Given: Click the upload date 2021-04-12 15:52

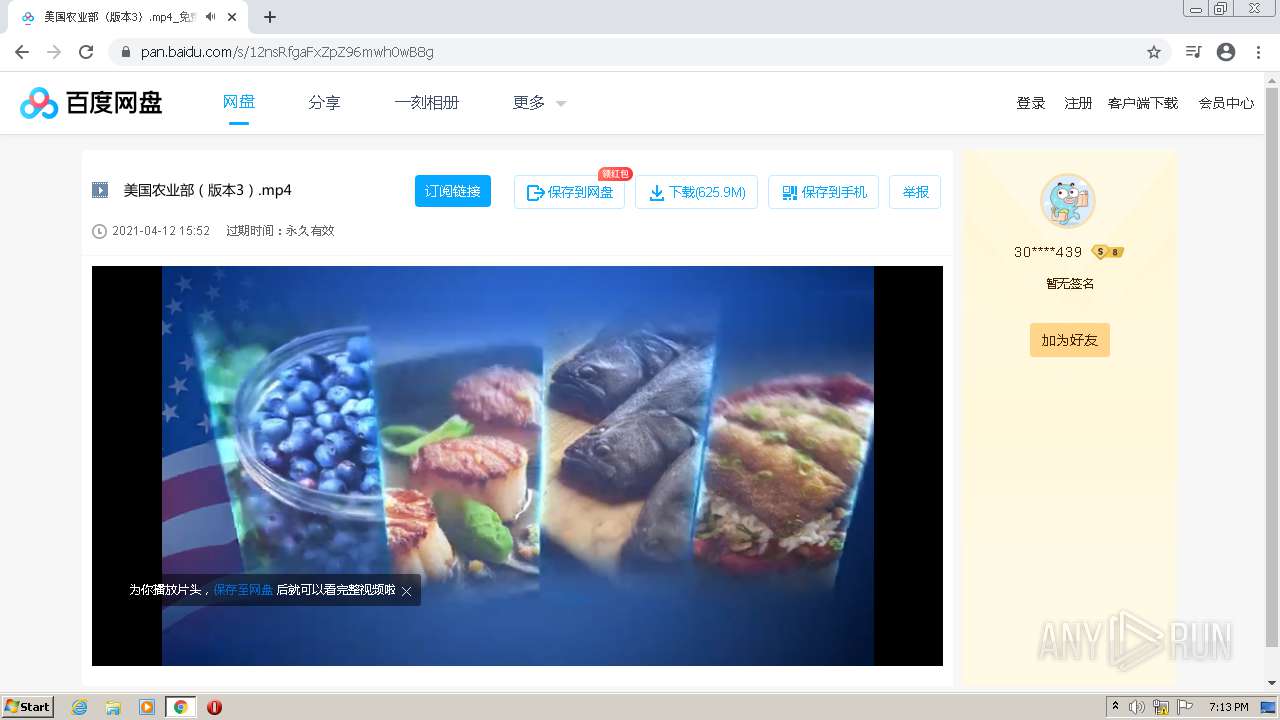Looking at the screenshot, I should (x=161, y=231).
